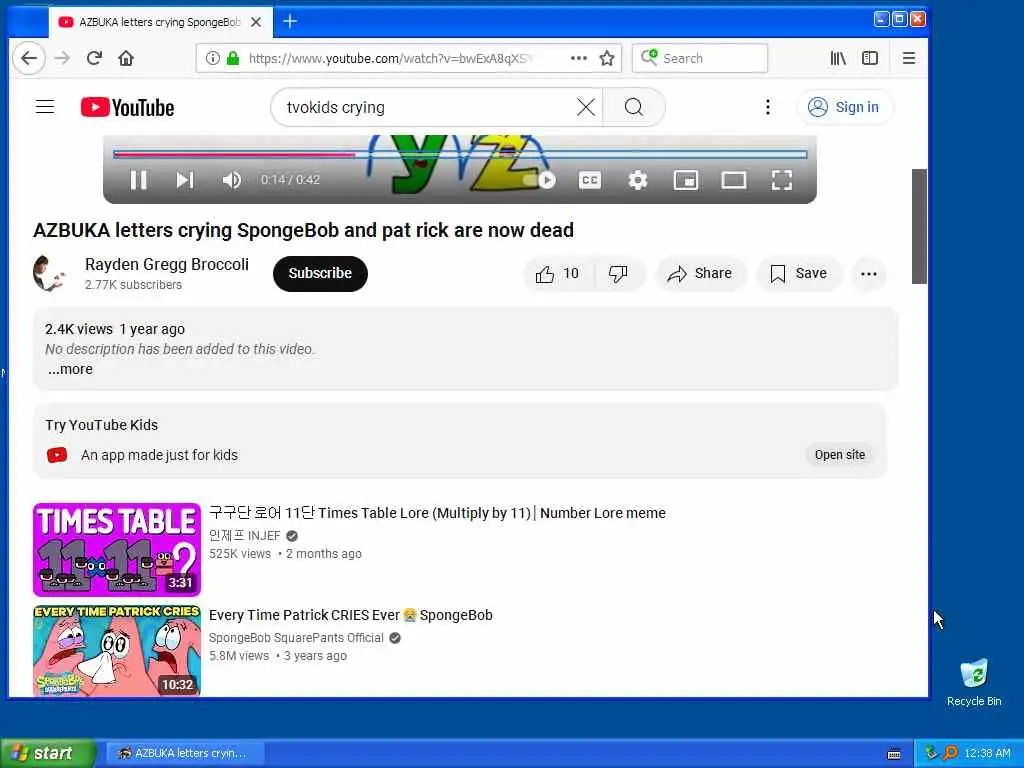This screenshot has height=768, width=1024.
Task: Submit search with magnifier button
Action: click(x=634, y=106)
